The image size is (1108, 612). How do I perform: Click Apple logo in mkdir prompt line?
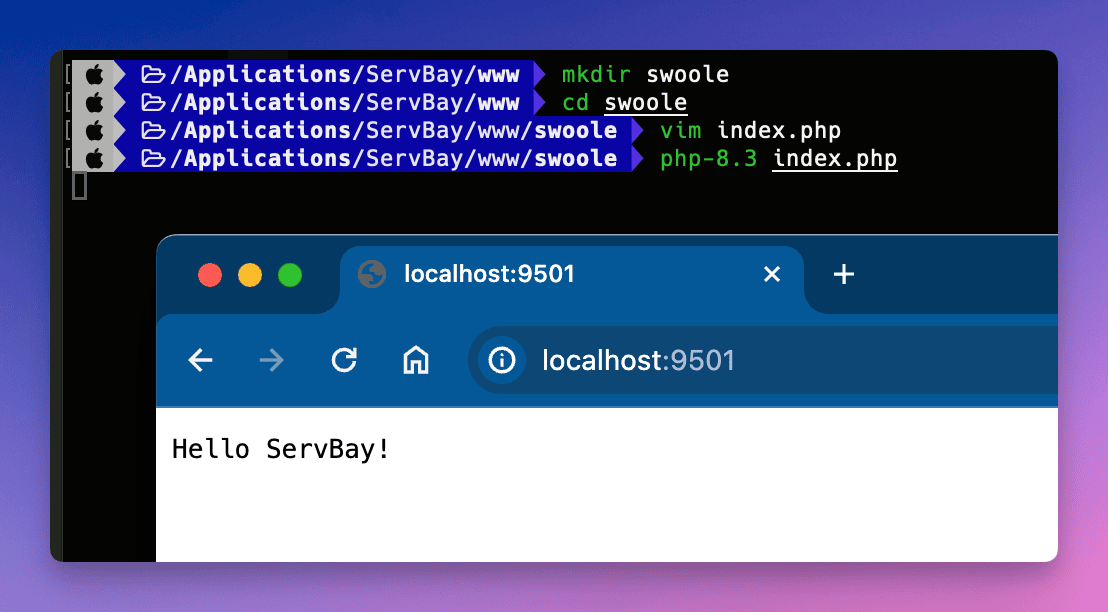[x=95, y=74]
